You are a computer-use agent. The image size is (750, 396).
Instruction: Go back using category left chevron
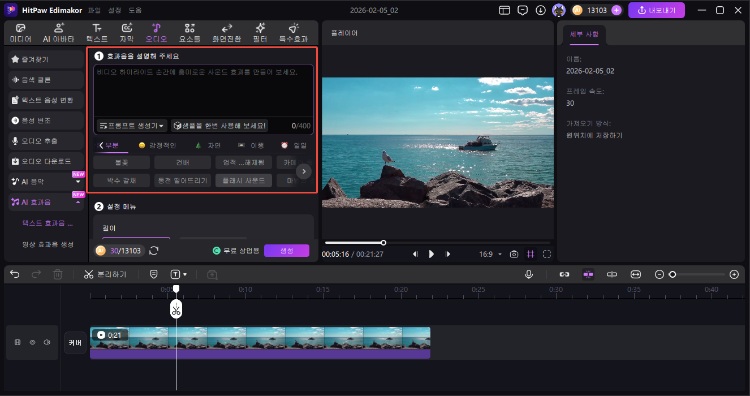point(101,145)
